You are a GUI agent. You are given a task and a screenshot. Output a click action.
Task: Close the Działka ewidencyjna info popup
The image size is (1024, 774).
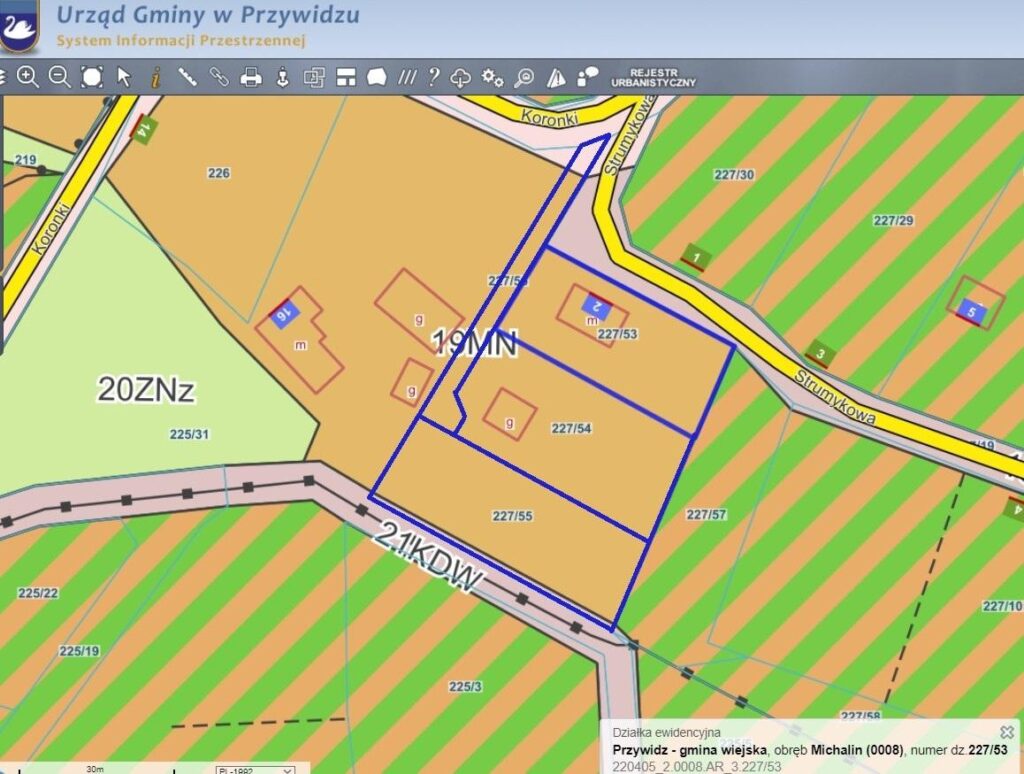[x=1007, y=732]
